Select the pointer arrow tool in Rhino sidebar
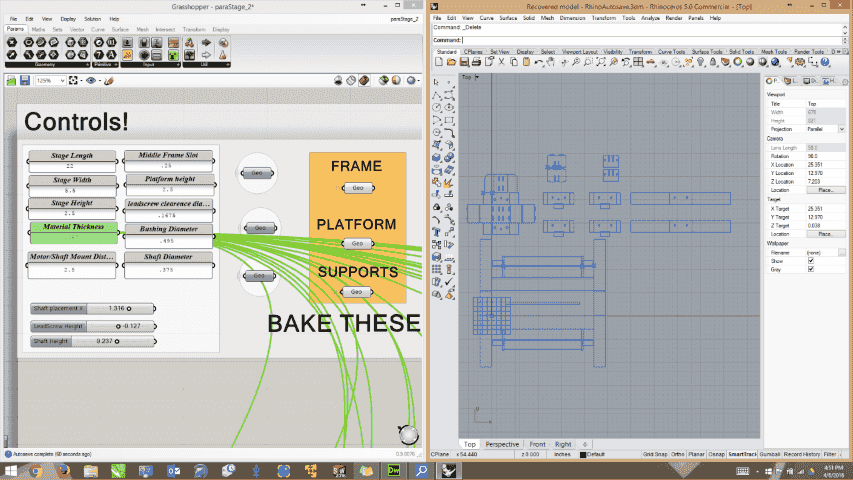Screen dimensions: 853x480 click(x=436, y=82)
